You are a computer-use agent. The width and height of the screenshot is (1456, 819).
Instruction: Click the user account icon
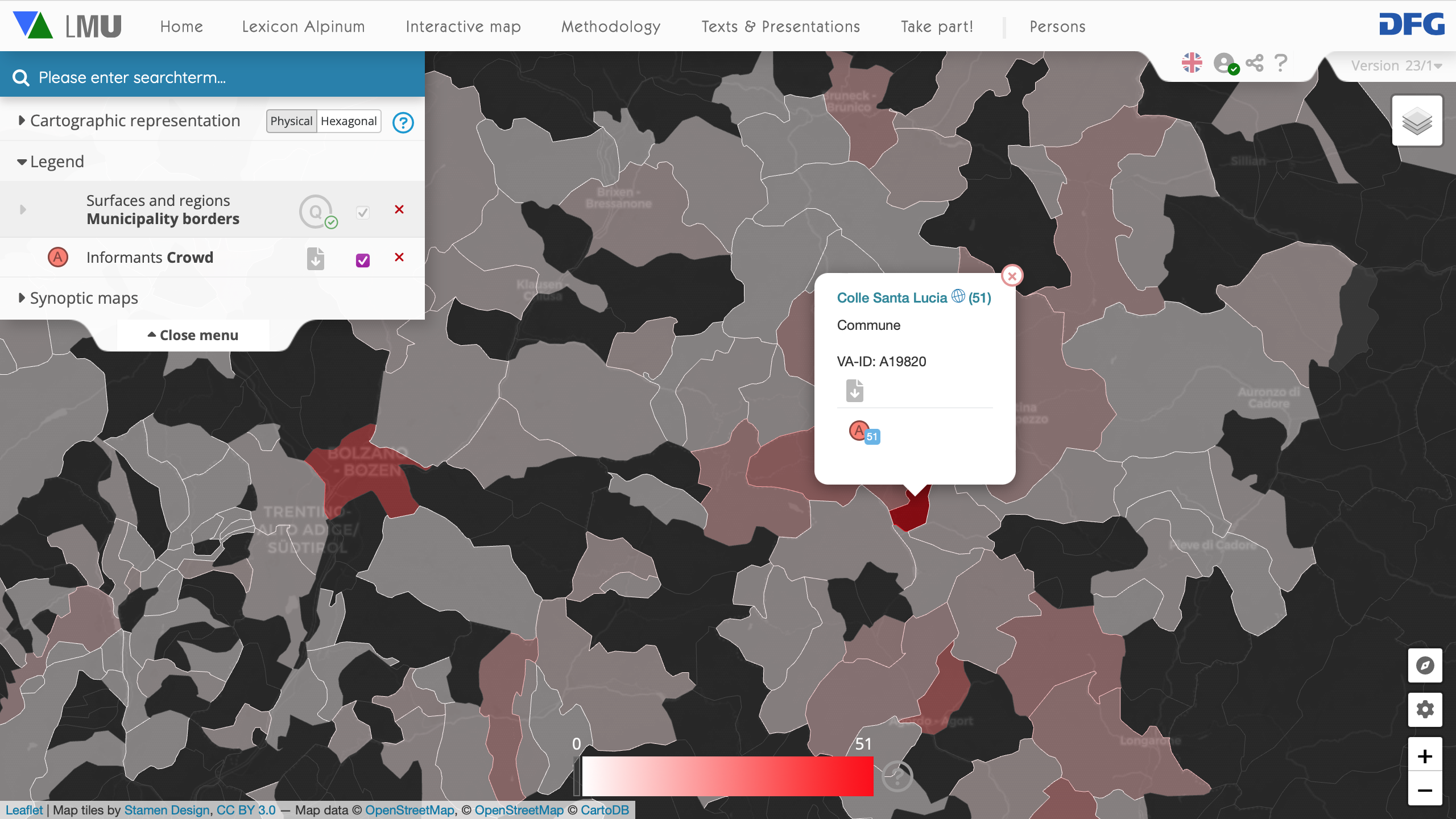pyautogui.click(x=1225, y=63)
